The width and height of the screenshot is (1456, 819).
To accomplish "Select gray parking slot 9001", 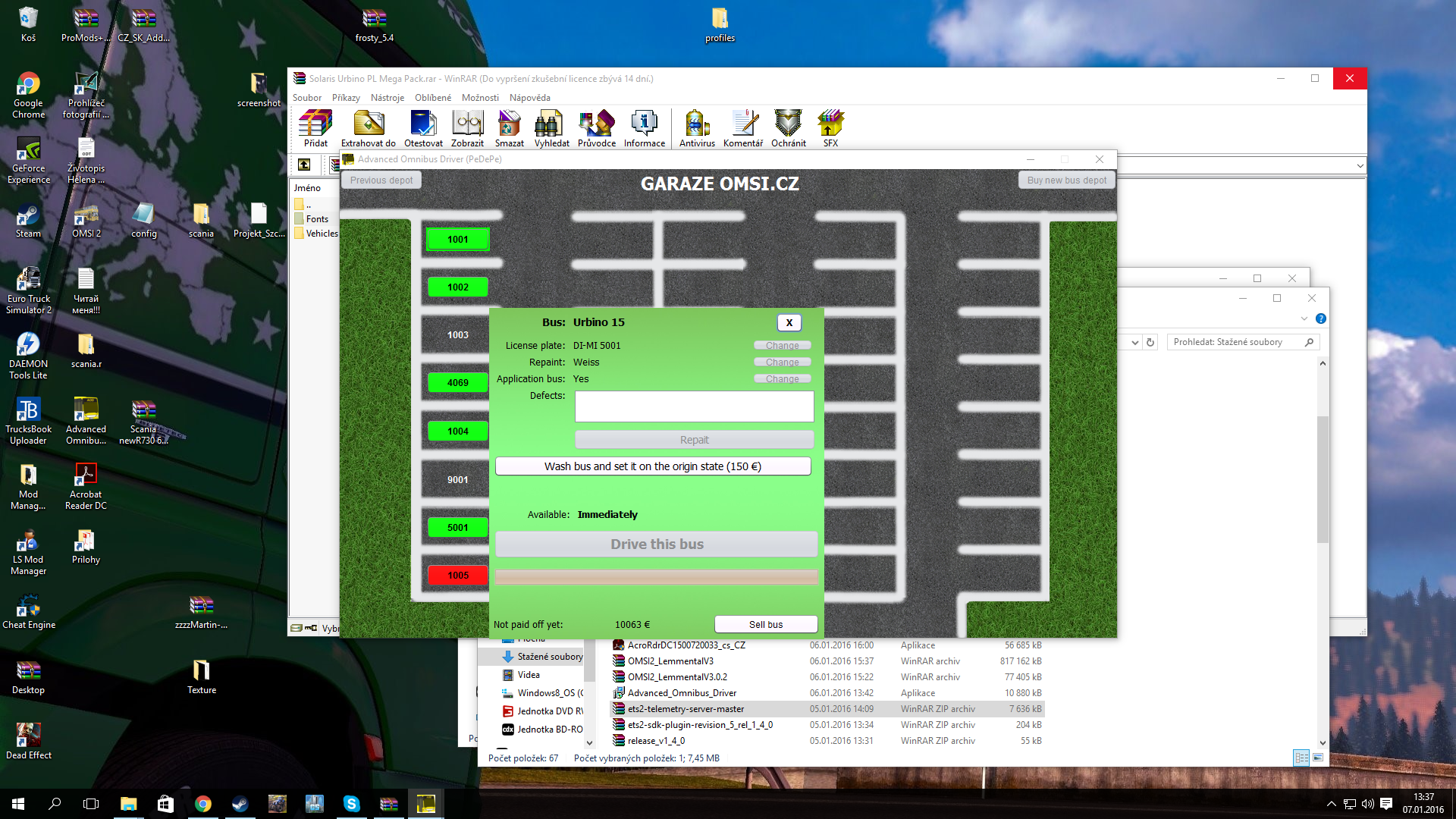I will [457, 480].
